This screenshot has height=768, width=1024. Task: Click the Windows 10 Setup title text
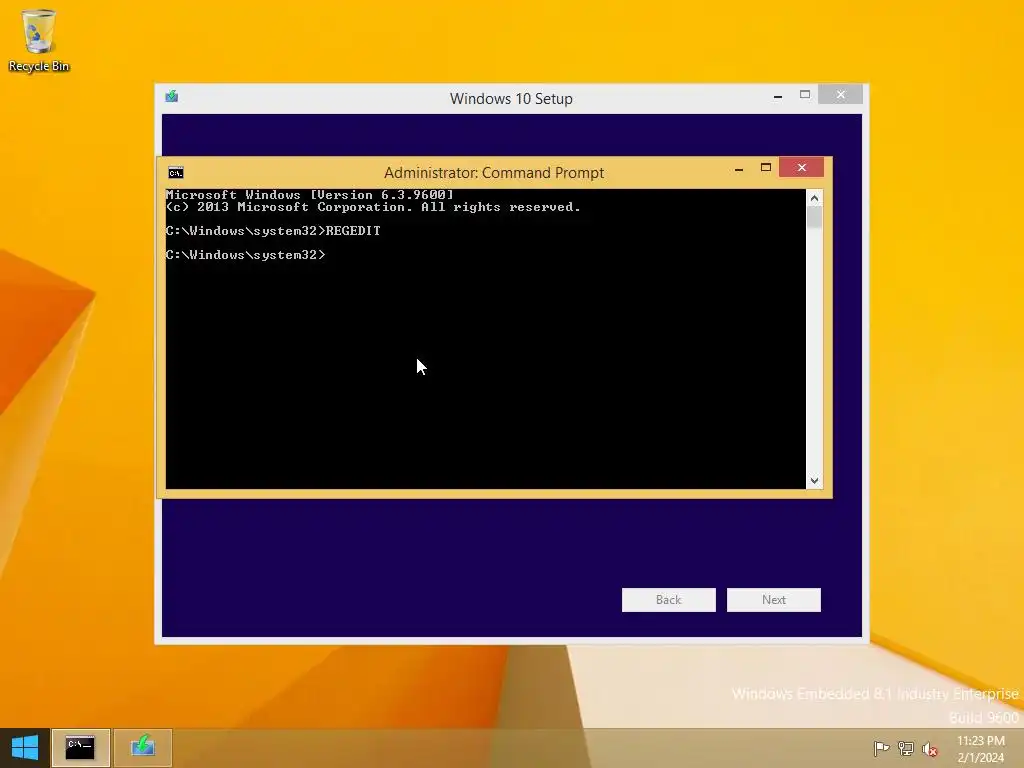coord(511,99)
